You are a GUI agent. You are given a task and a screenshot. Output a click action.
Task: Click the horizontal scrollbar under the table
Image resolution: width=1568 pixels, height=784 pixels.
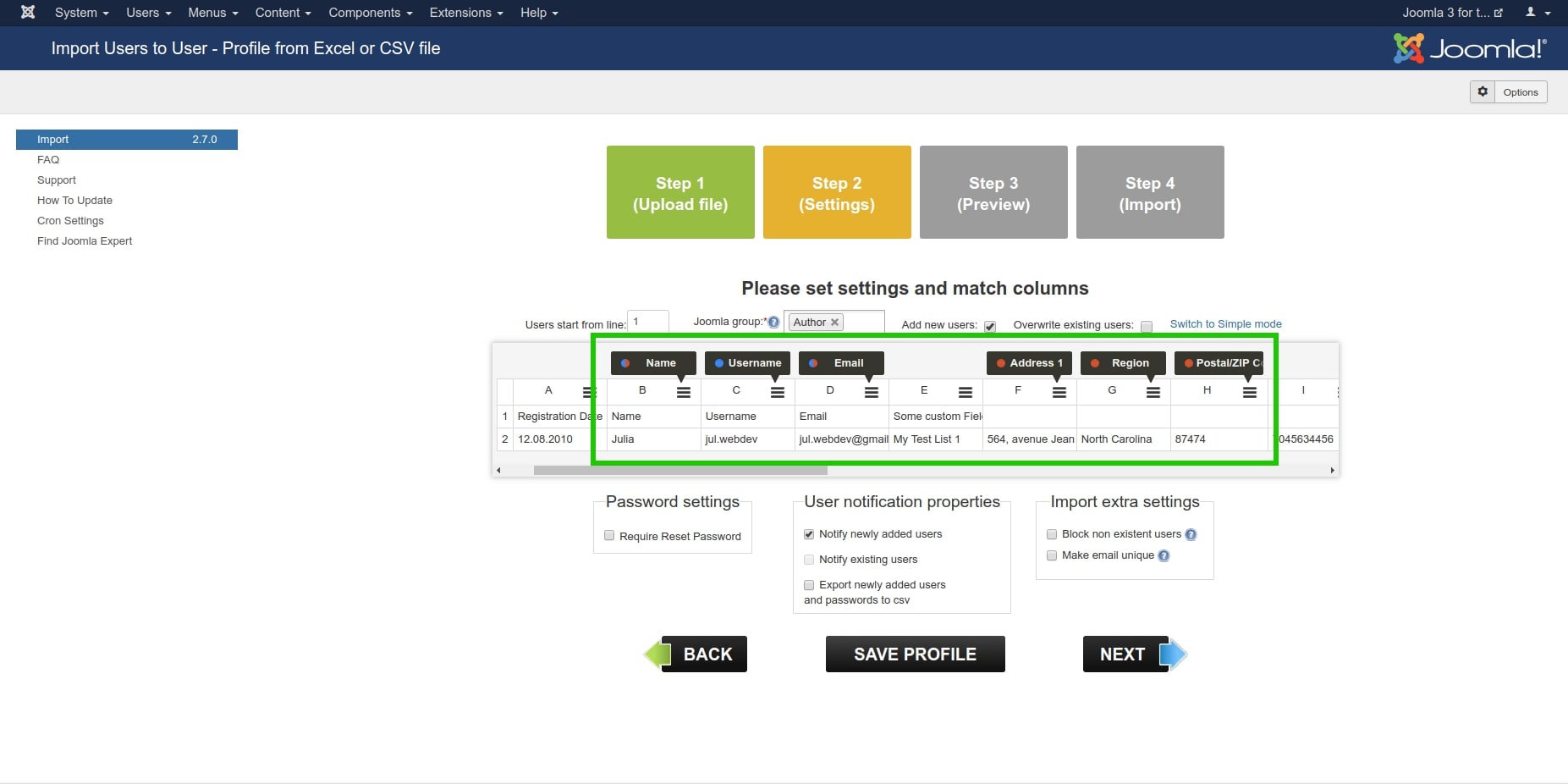pyautogui.click(x=679, y=470)
